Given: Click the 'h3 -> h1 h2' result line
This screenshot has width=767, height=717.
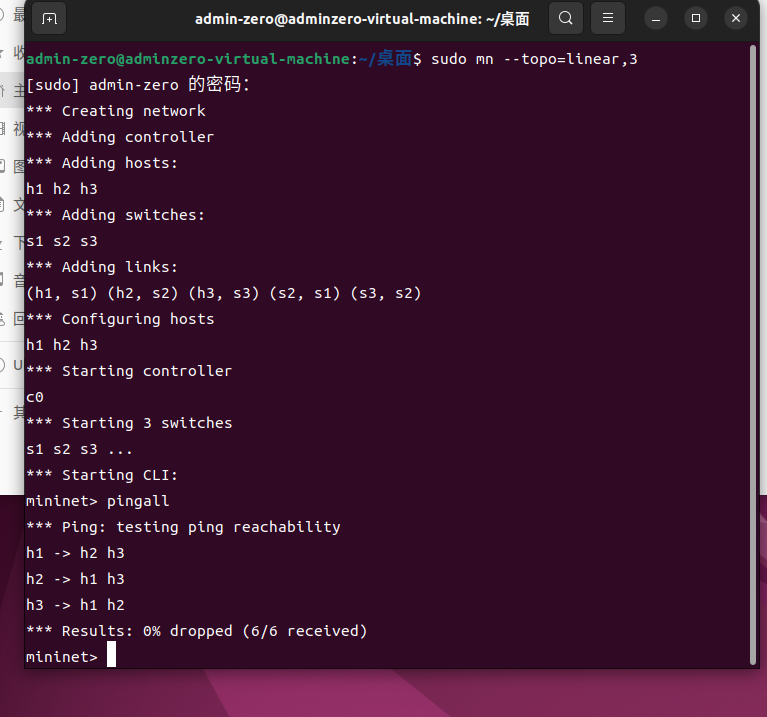Looking at the screenshot, I should pos(75,605).
